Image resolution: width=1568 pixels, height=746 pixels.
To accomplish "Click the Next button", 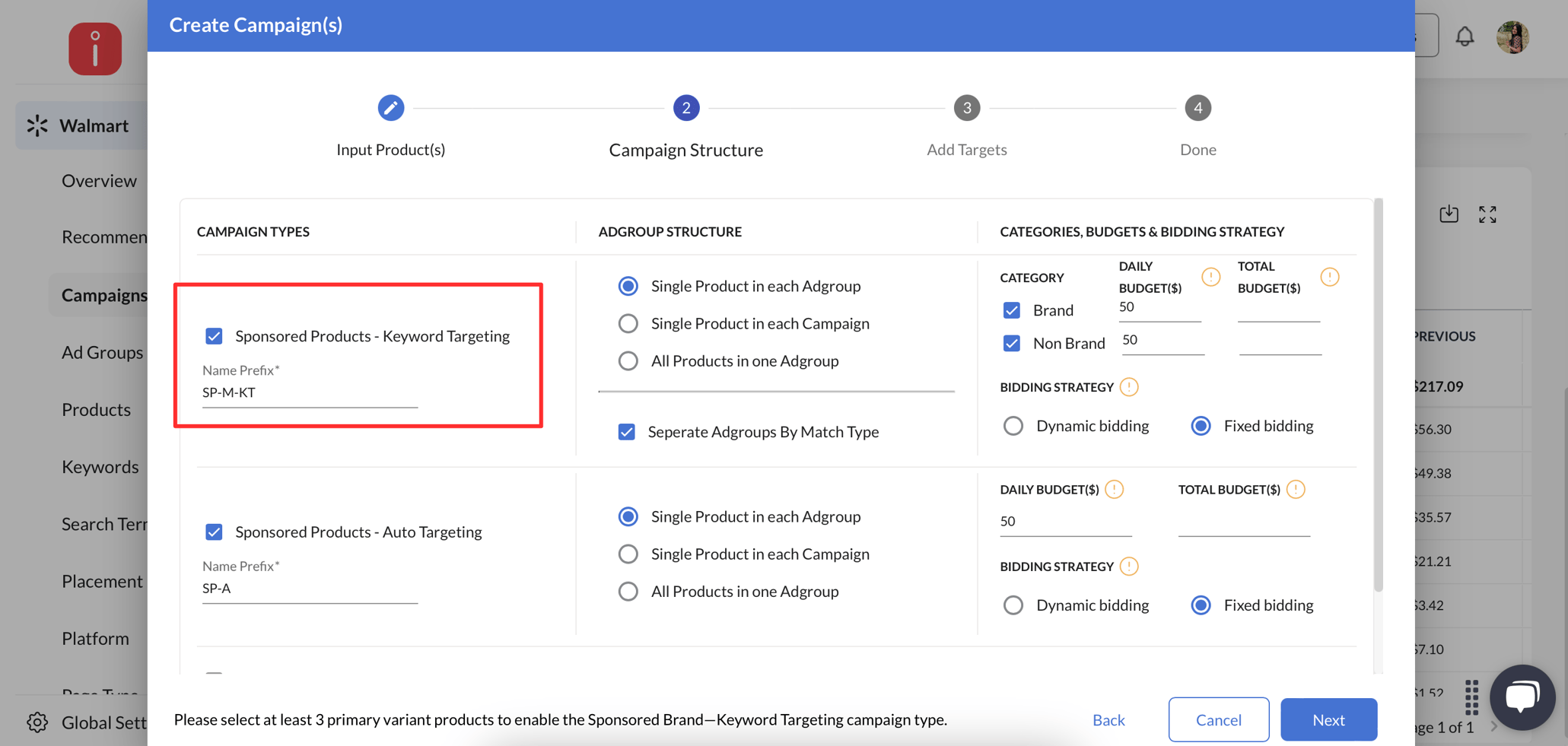I will pos(1328,719).
